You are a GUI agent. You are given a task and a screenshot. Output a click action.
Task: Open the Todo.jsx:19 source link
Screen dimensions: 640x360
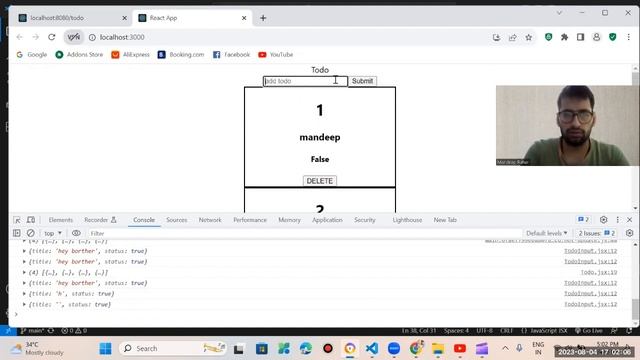click(x=599, y=272)
